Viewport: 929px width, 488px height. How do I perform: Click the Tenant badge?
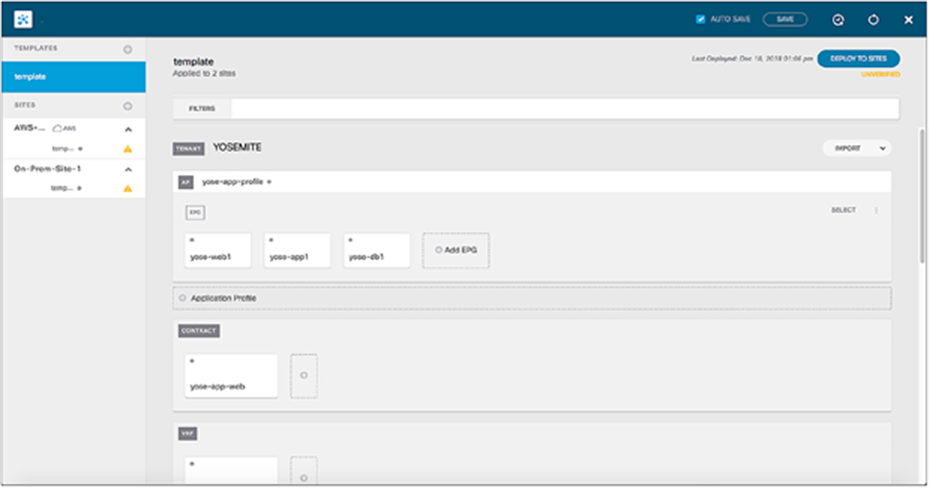[188, 149]
